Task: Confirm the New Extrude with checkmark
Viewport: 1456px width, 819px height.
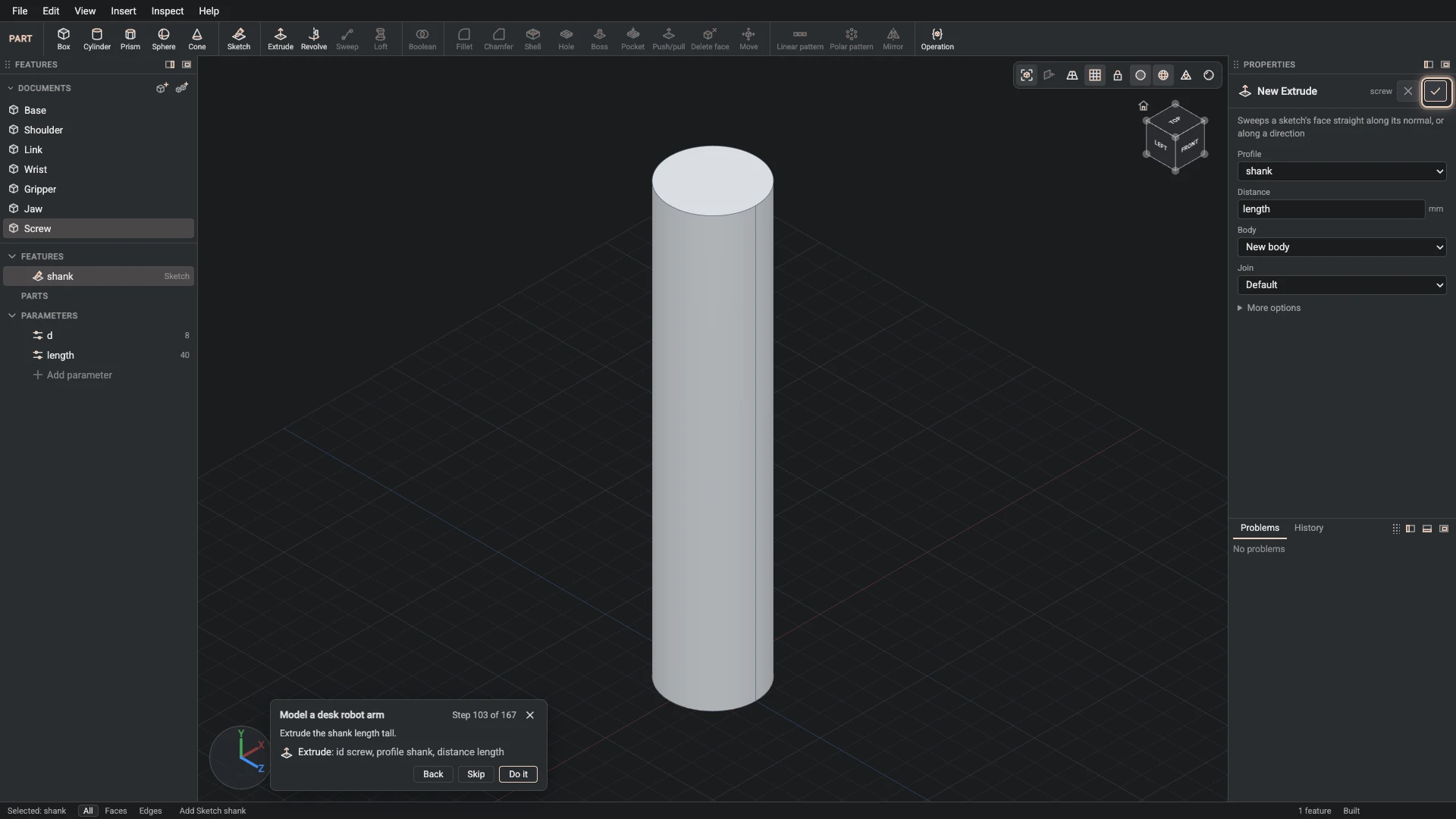Action: [x=1436, y=91]
